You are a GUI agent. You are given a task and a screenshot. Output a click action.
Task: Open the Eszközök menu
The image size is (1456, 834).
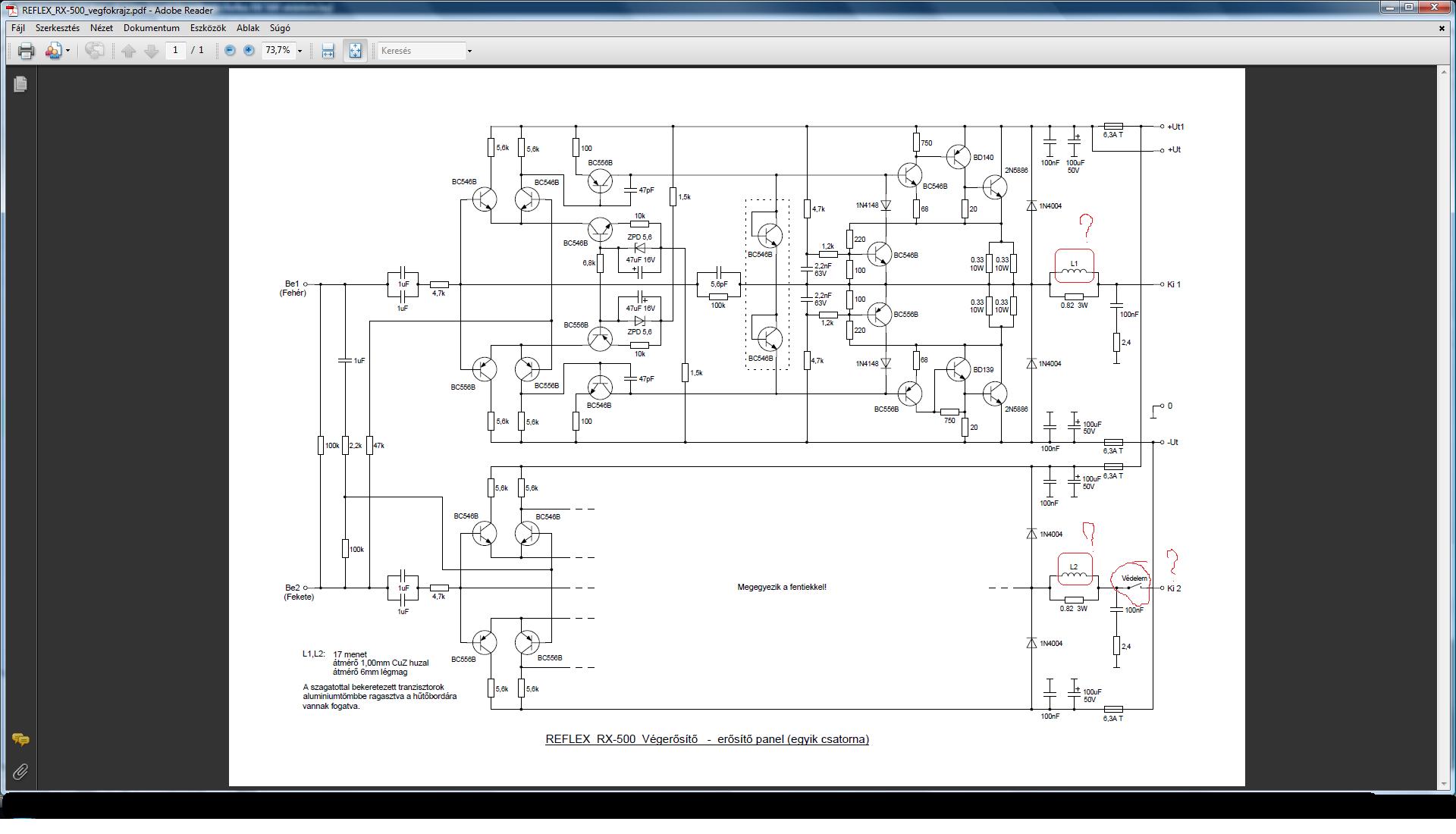click(x=208, y=28)
